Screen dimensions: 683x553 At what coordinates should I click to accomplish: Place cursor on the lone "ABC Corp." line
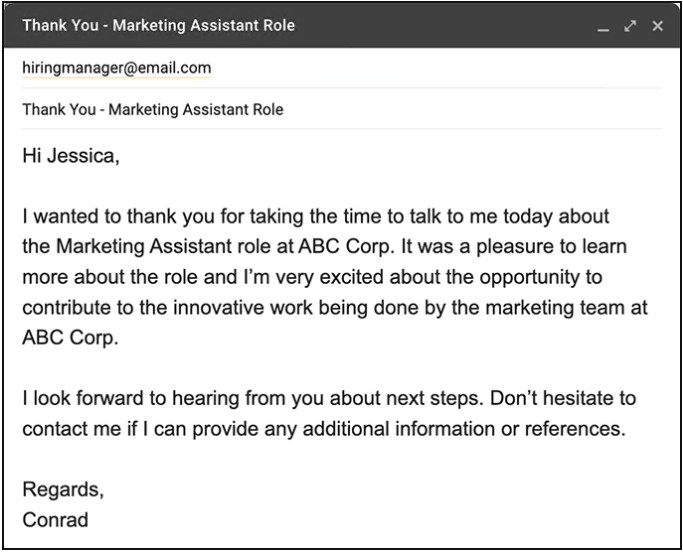tap(70, 336)
